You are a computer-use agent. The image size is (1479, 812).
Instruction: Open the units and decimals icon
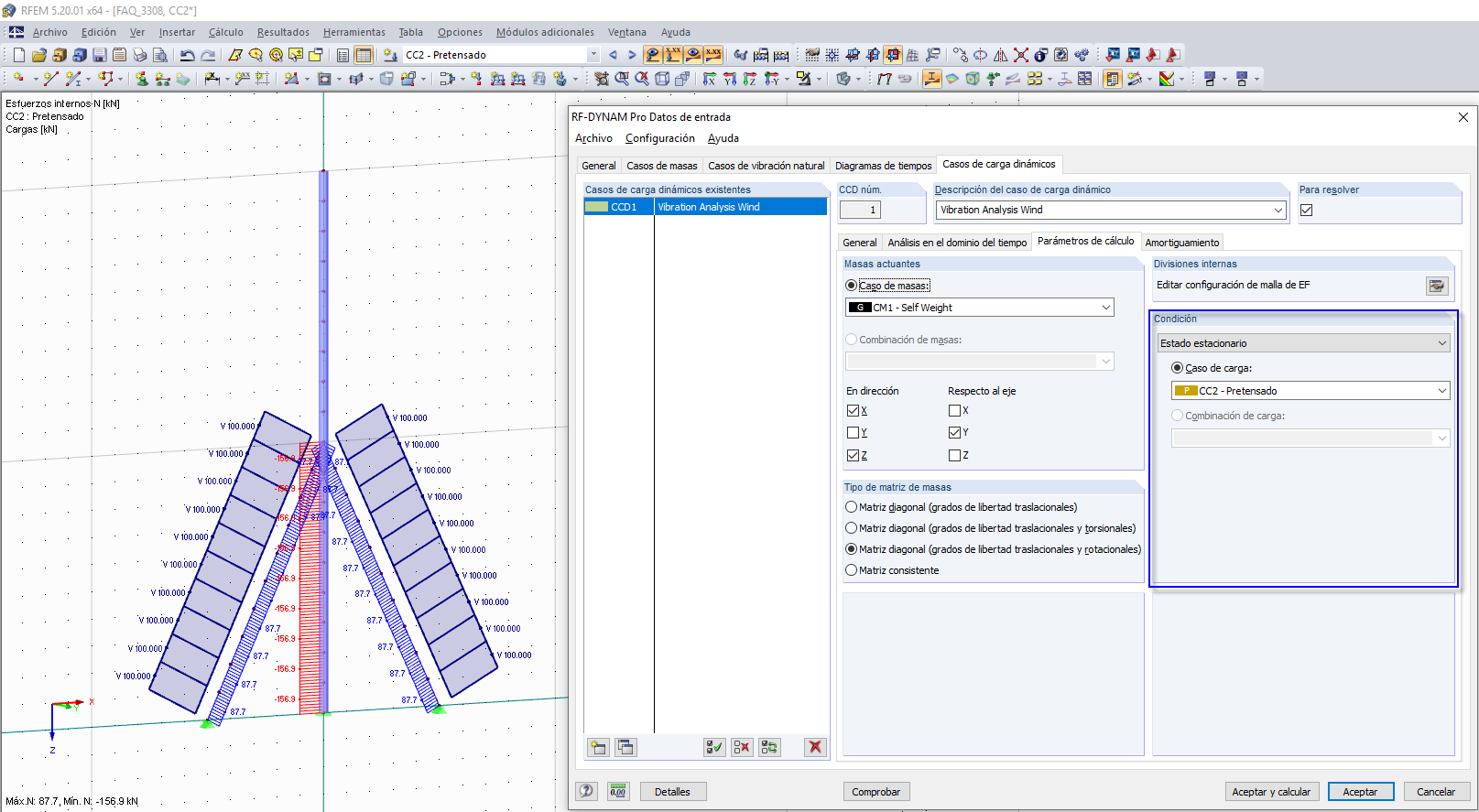click(618, 791)
